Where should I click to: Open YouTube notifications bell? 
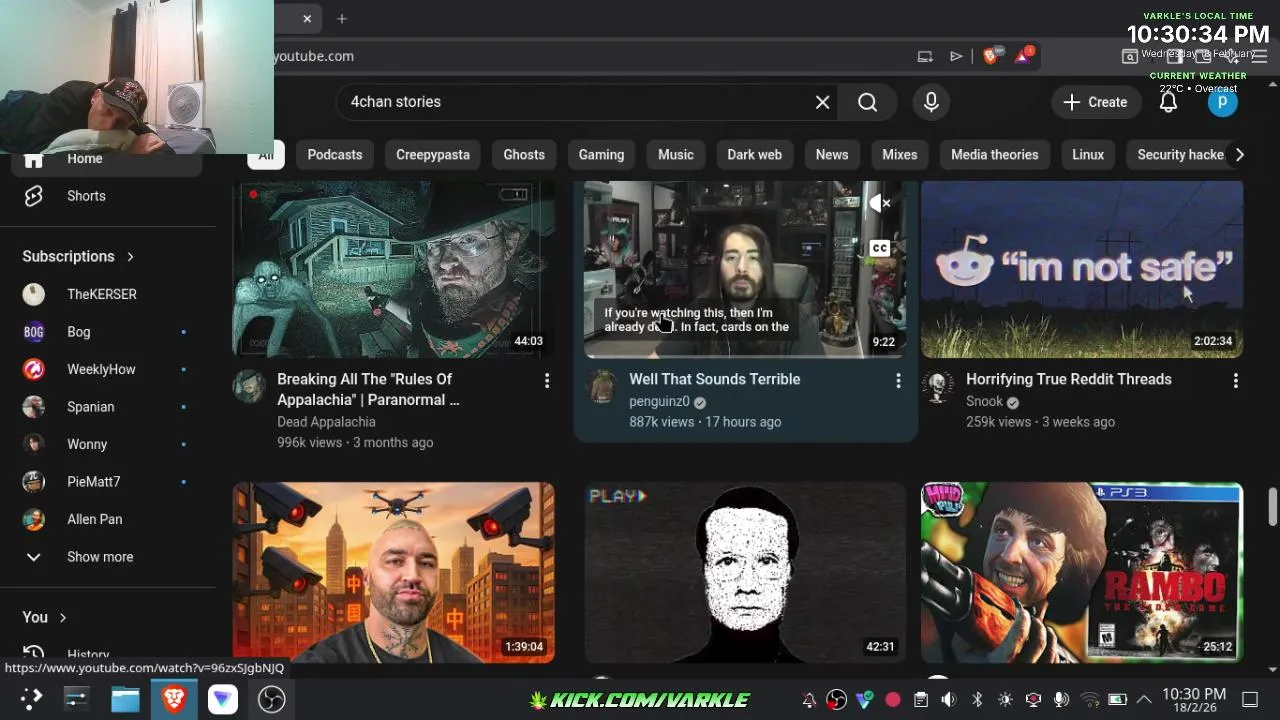[x=1168, y=102]
